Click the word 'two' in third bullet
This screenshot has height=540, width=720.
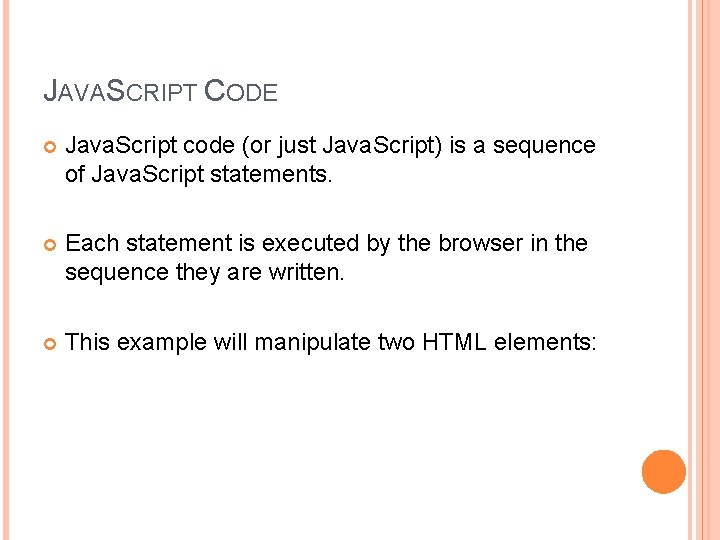pos(397,343)
